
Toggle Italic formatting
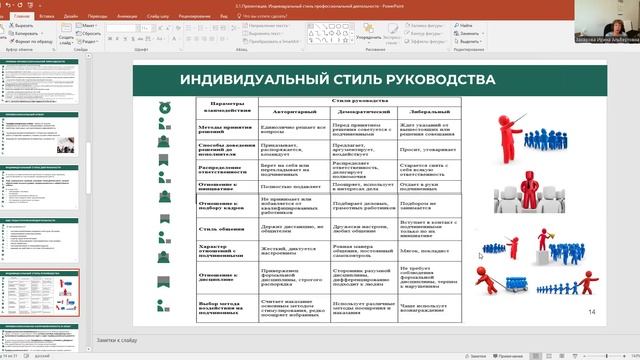click(118, 39)
